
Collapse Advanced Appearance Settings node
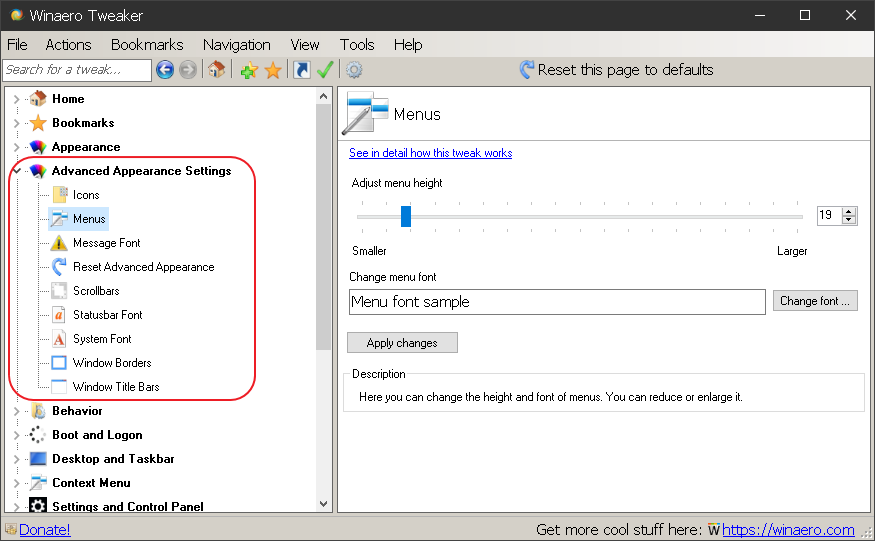[17, 171]
